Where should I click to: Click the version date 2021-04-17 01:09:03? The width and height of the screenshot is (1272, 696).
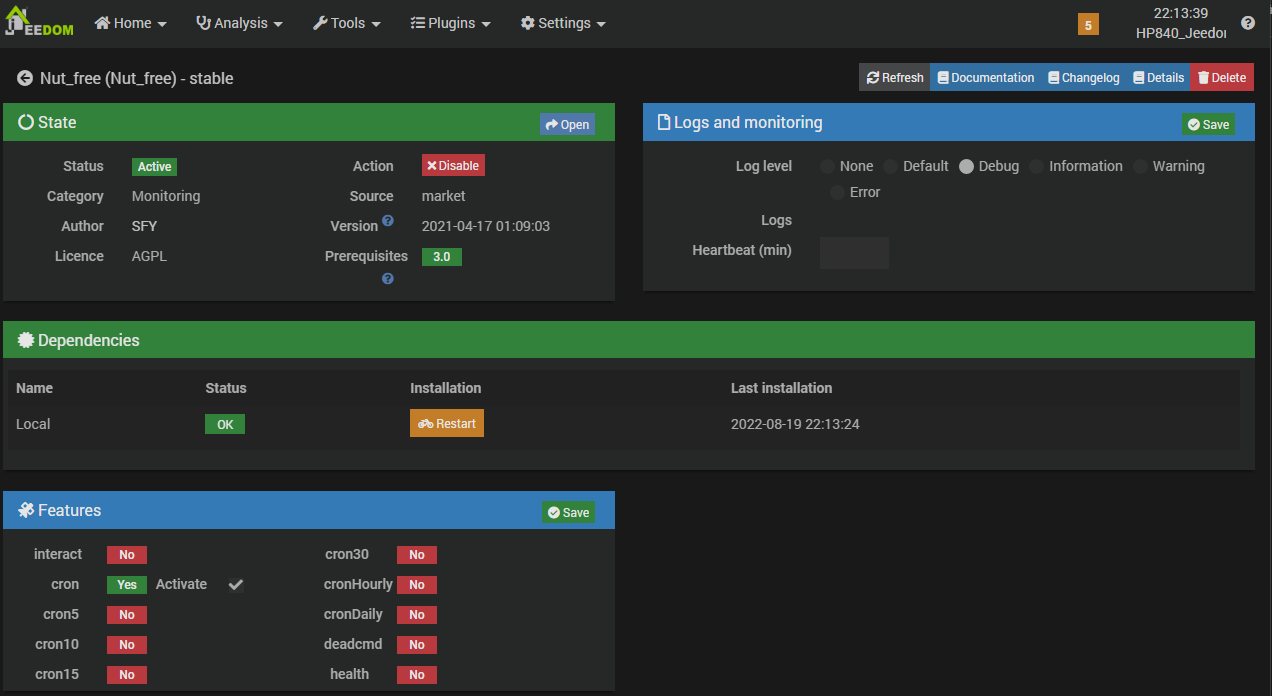(486, 226)
